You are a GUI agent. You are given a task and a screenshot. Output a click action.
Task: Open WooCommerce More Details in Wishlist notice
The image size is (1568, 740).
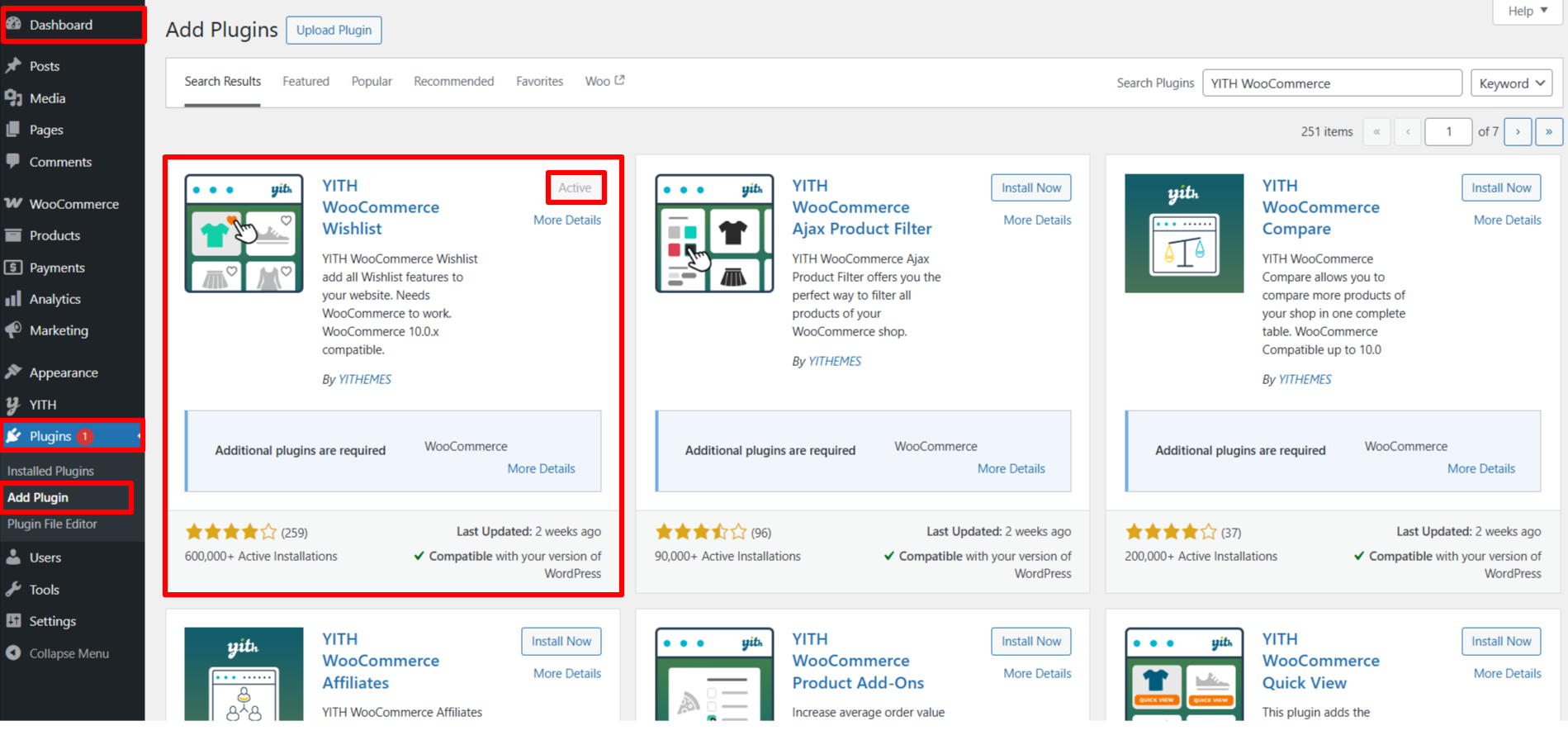541,468
